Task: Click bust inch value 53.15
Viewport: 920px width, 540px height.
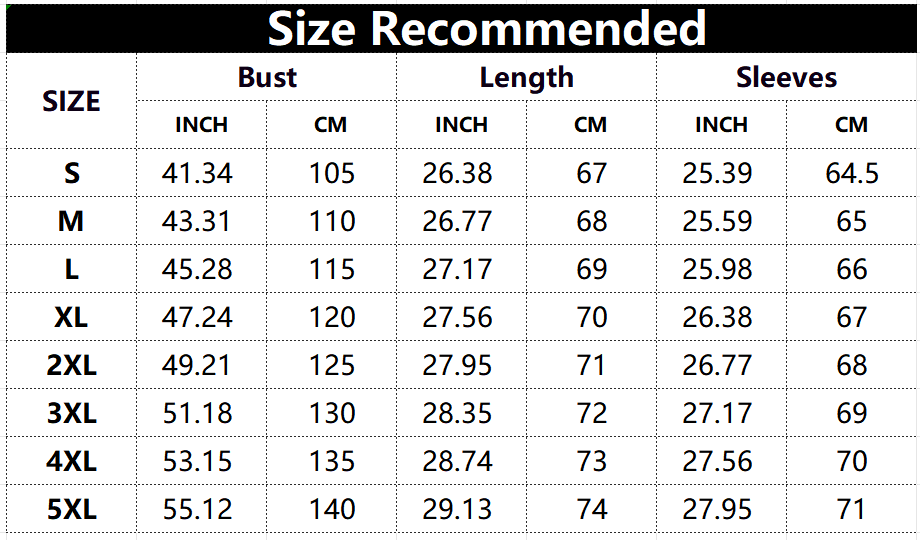Action: pyautogui.click(x=197, y=461)
